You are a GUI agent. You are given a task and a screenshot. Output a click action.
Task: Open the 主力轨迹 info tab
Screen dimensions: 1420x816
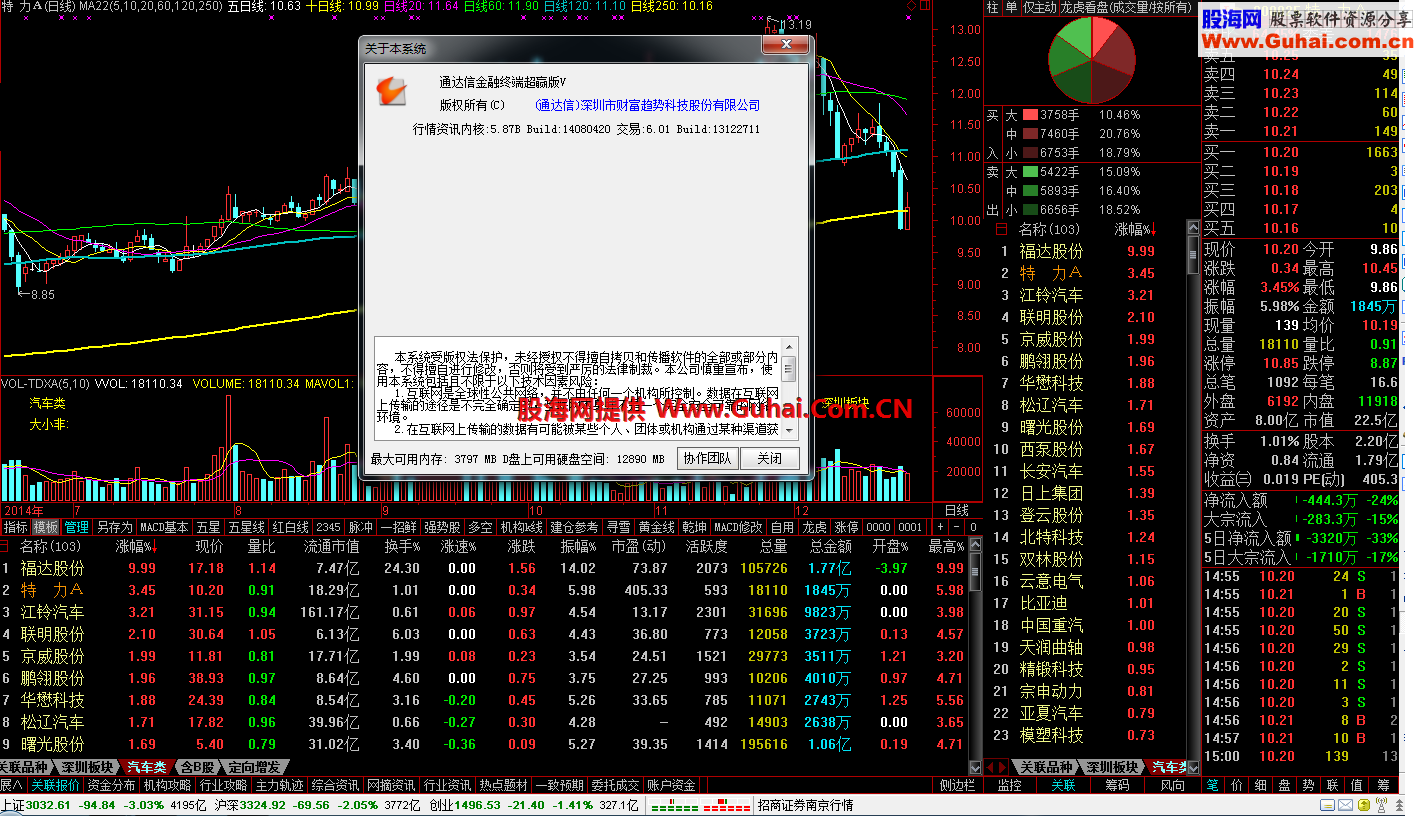pyautogui.click(x=279, y=785)
